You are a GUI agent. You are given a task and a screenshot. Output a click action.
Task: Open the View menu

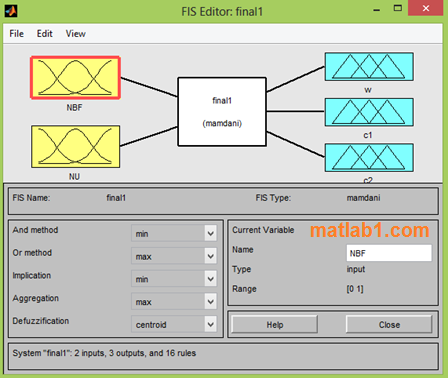76,34
